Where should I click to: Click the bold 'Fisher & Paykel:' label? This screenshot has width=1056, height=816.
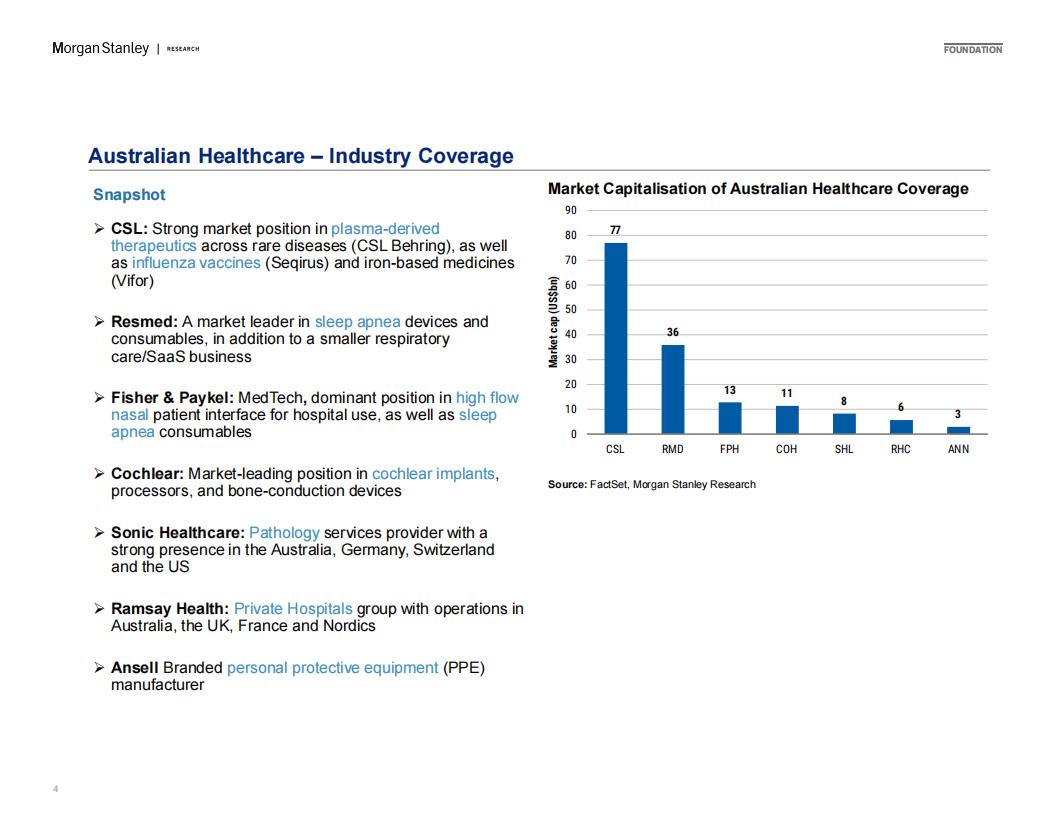[x=172, y=398]
